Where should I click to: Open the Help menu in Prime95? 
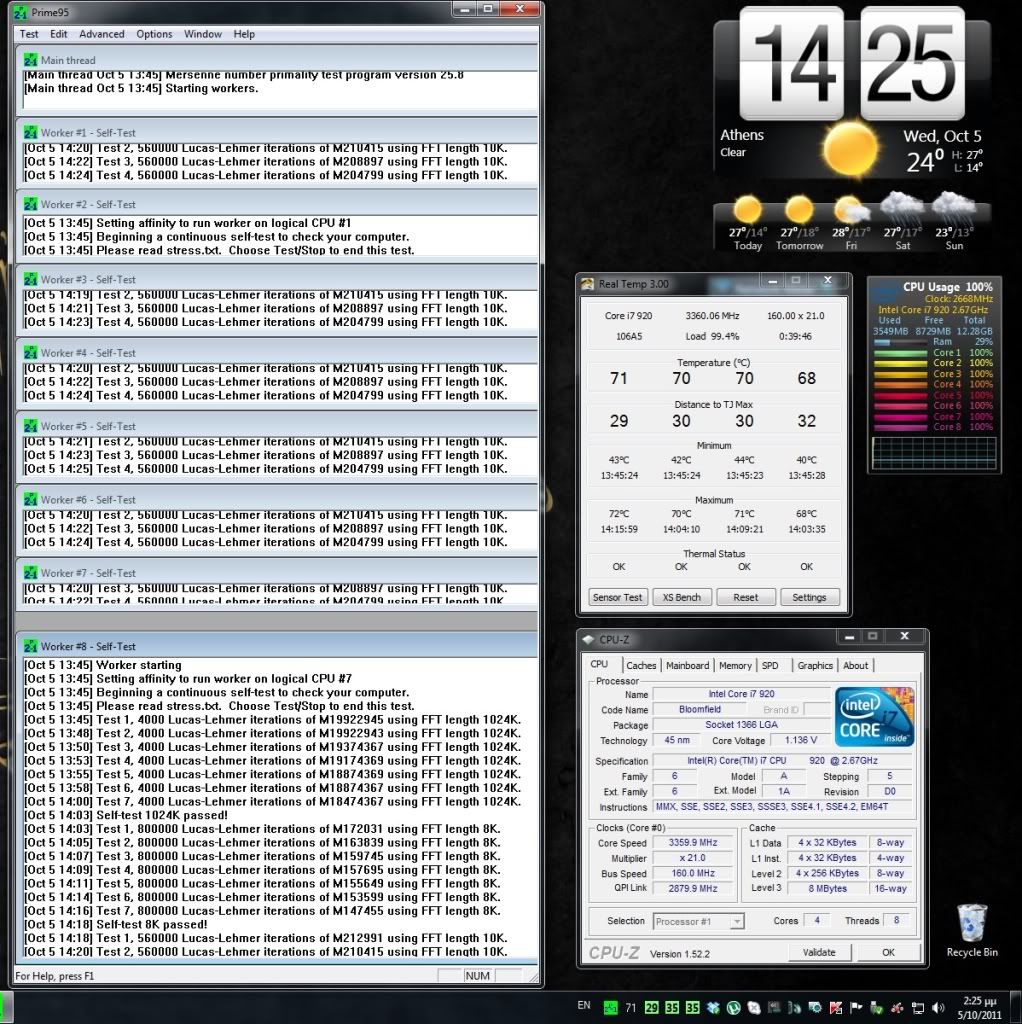click(x=244, y=34)
